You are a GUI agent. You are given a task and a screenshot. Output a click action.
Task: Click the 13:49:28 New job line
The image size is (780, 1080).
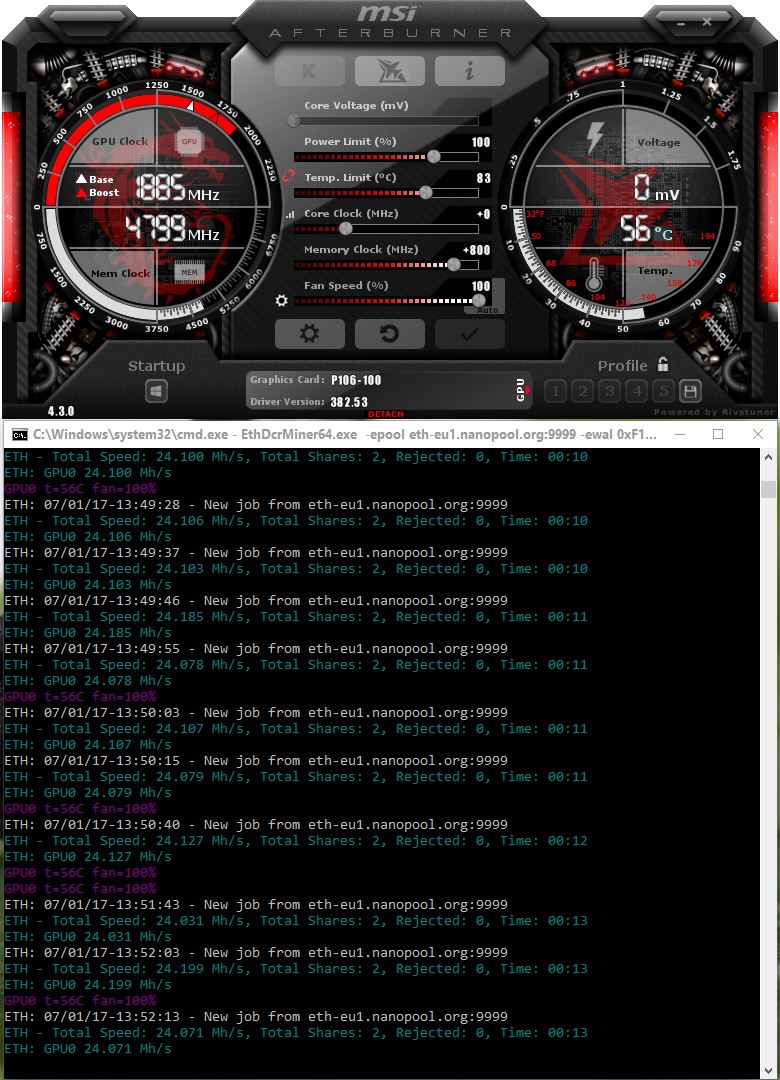click(x=256, y=505)
